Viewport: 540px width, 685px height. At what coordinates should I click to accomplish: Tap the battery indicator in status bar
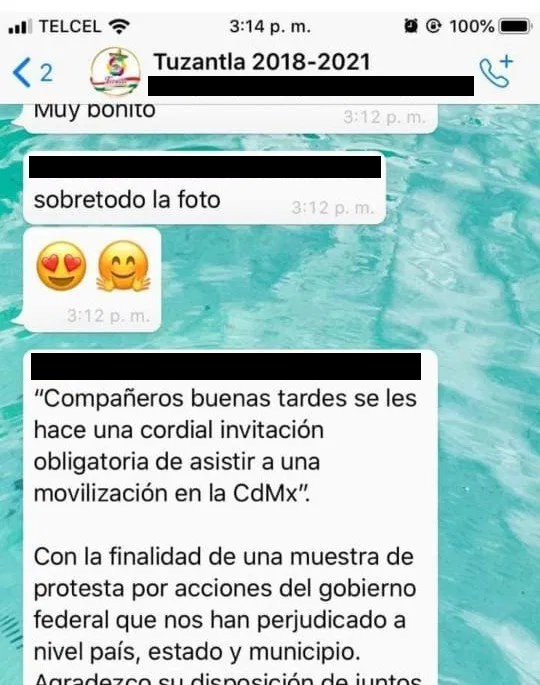(516, 26)
